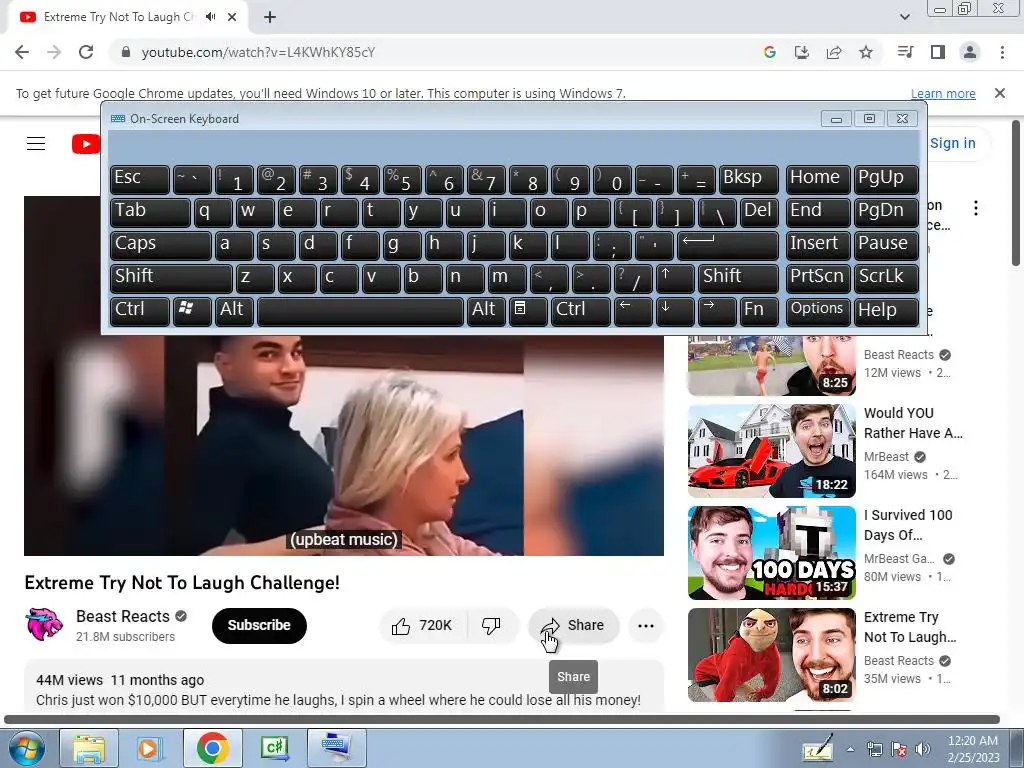This screenshot has height=768, width=1024.
Task: Click the Help key on On-Screen Keyboard
Action: 886,310
